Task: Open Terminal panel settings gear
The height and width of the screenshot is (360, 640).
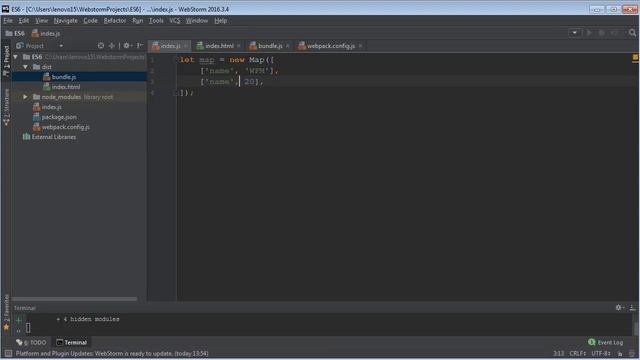Action: [x=619, y=308]
